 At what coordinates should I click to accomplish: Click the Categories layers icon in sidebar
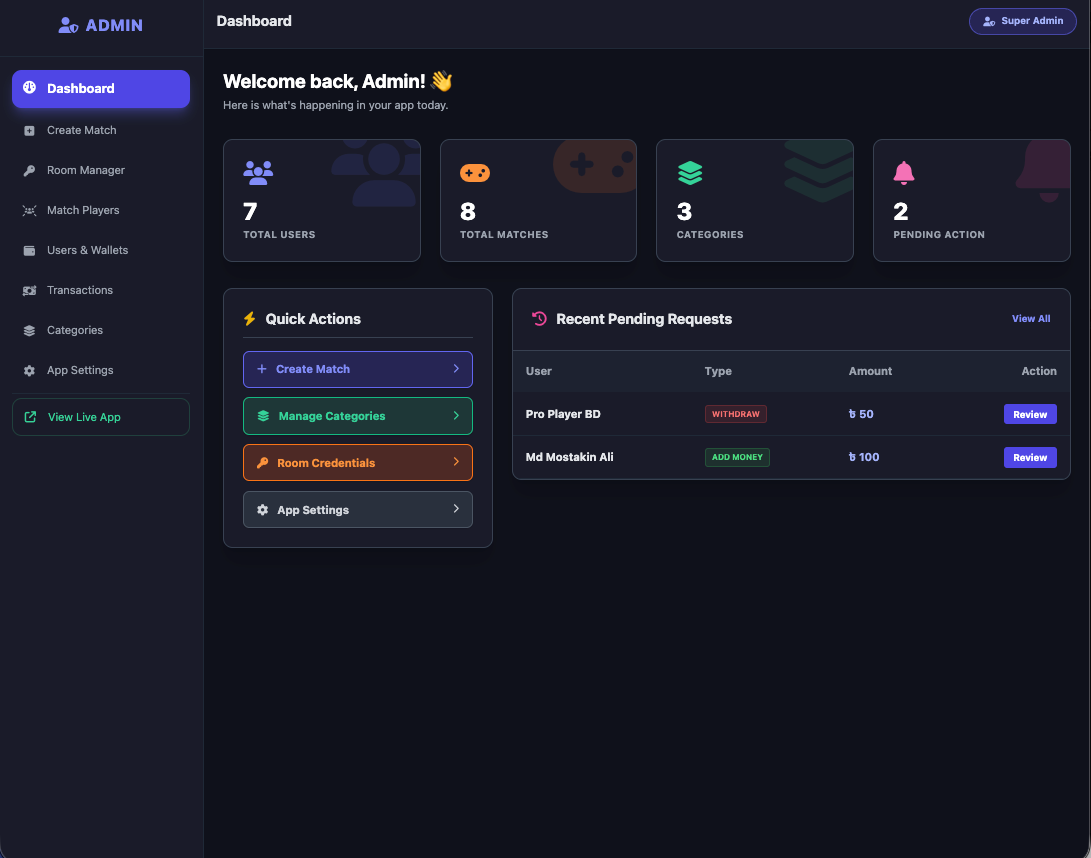tap(29, 331)
